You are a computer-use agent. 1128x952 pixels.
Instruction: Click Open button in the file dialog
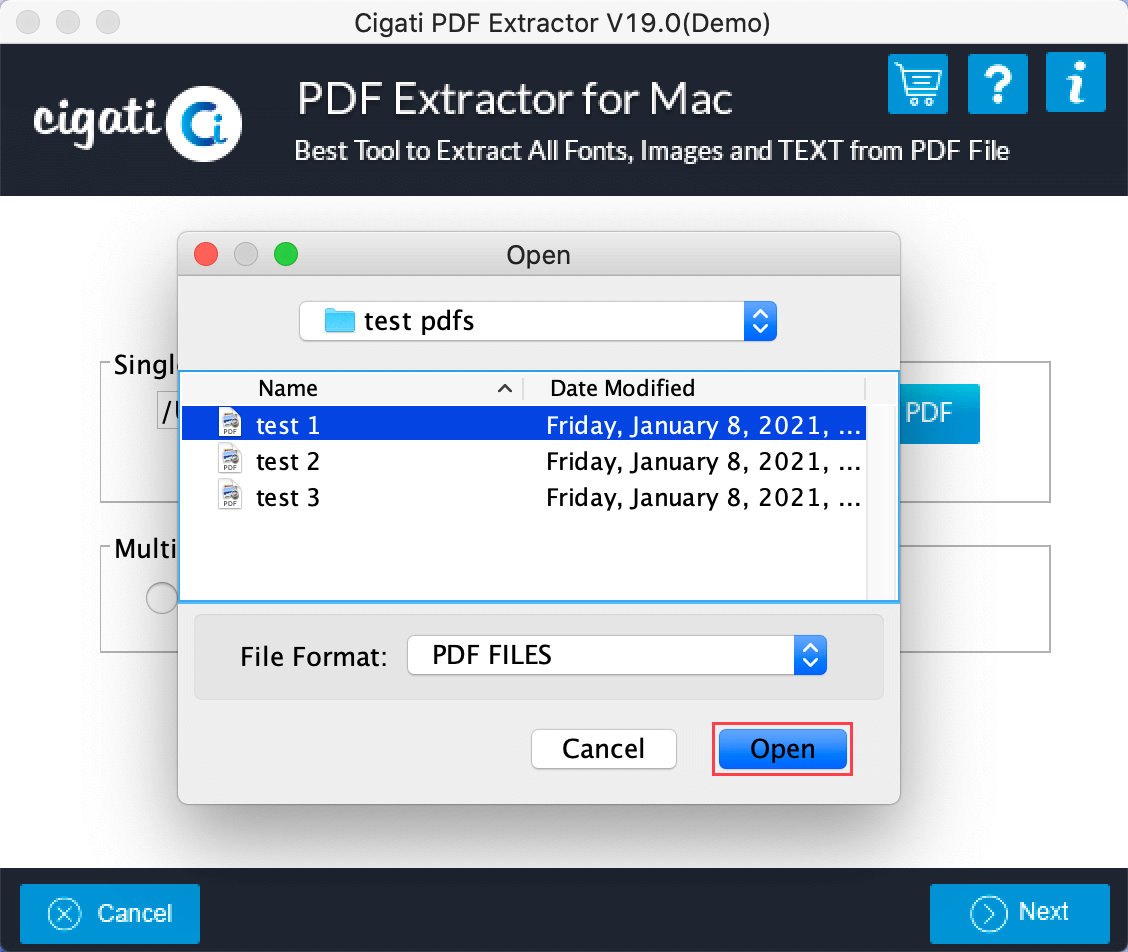(x=783, y=749)
